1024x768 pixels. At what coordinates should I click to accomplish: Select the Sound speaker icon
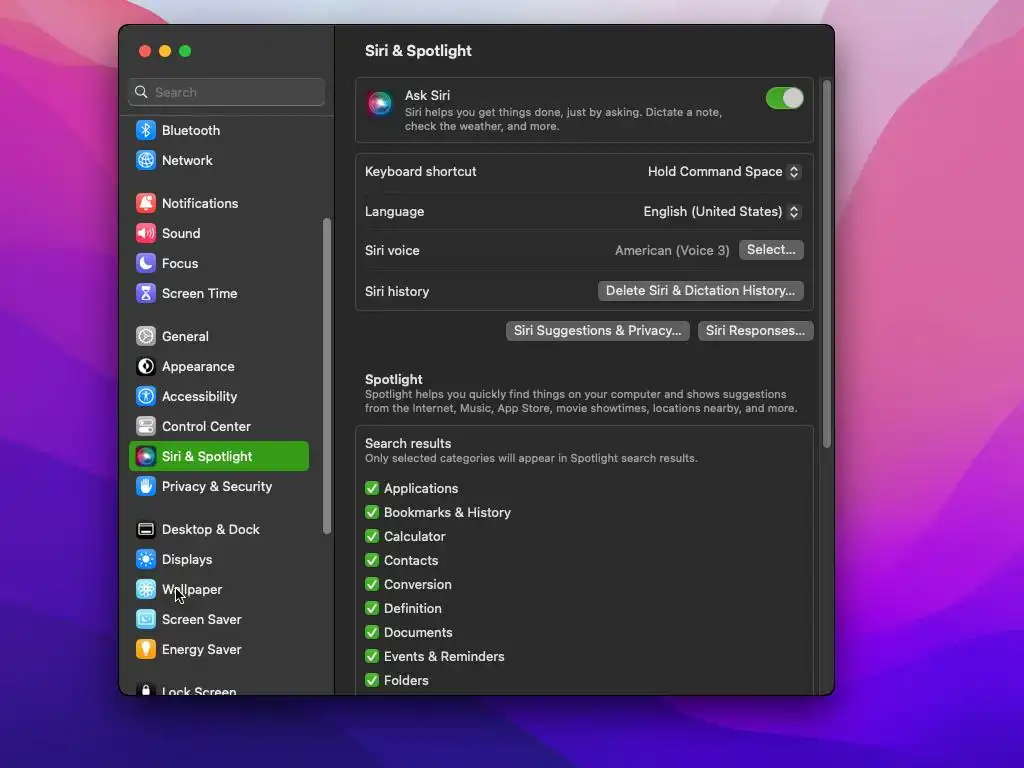[x=146, y=233]
